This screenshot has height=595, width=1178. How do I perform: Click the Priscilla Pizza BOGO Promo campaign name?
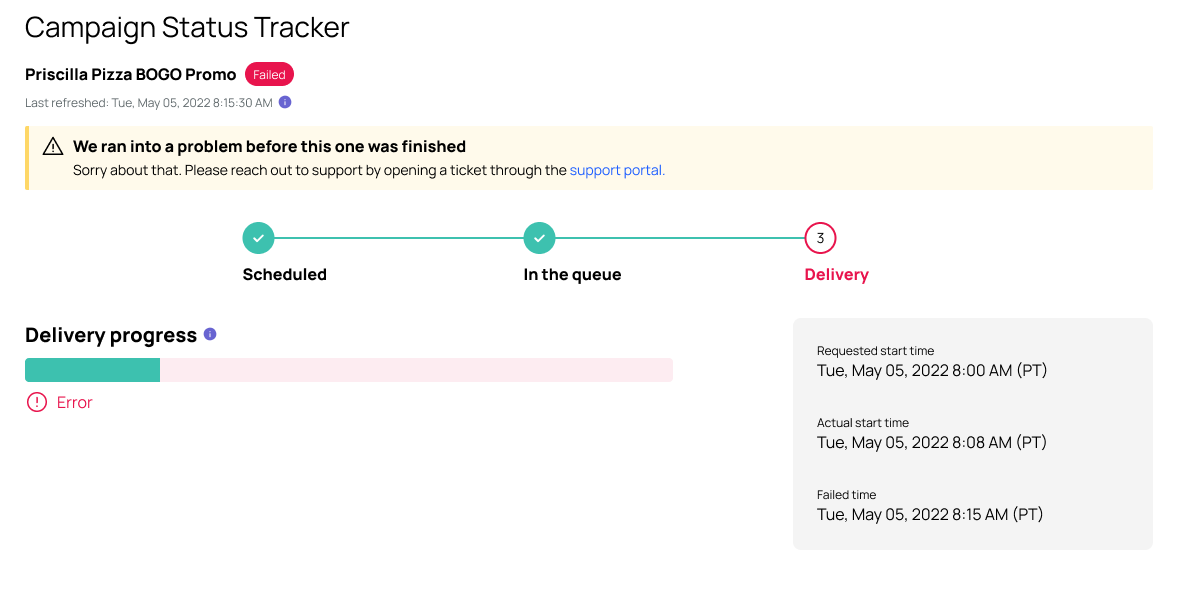coord(131,74)
